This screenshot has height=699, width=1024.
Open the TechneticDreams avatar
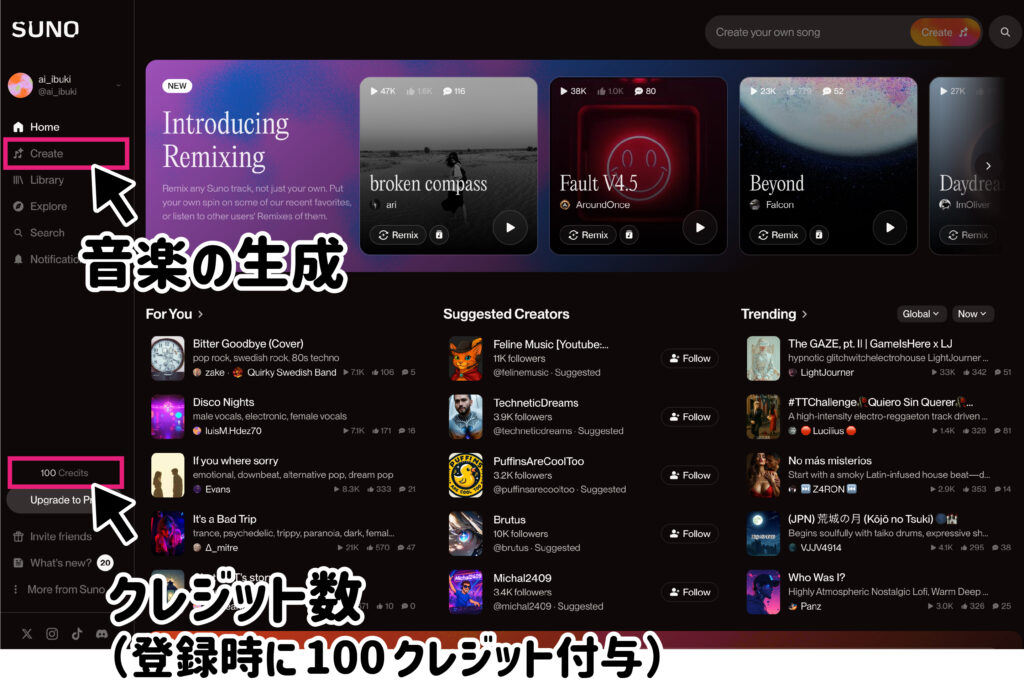pyautogui.click(x=466, y=417)
